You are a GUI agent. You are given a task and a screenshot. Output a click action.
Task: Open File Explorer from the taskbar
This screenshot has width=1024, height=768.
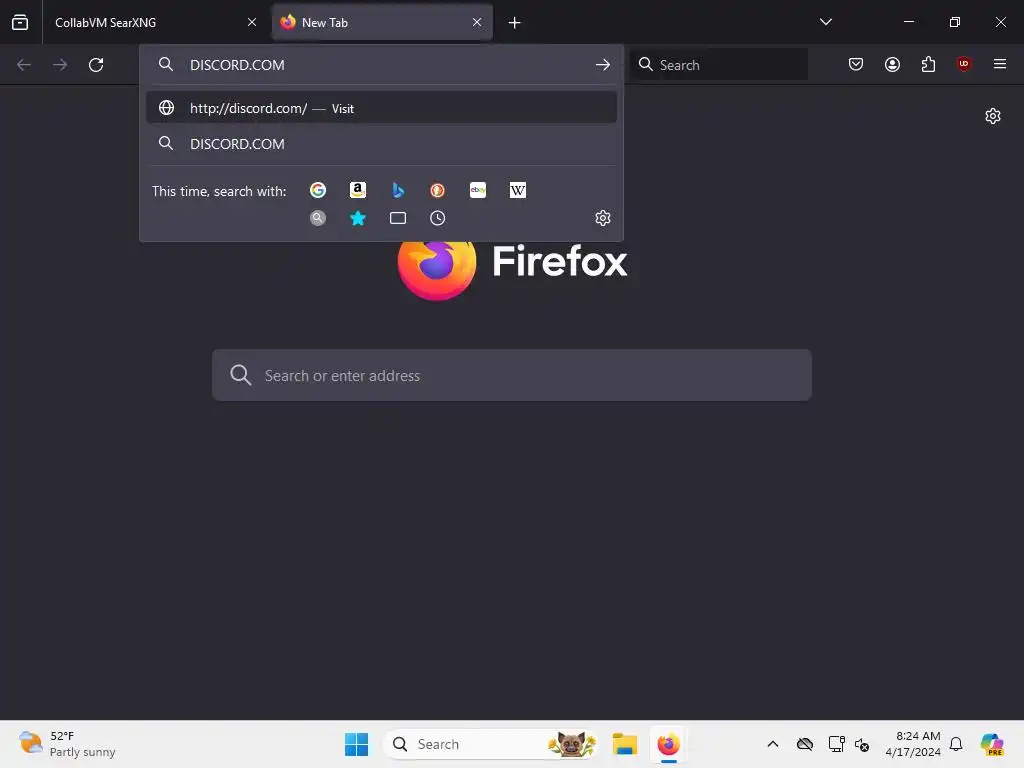(x=625, y=744)
